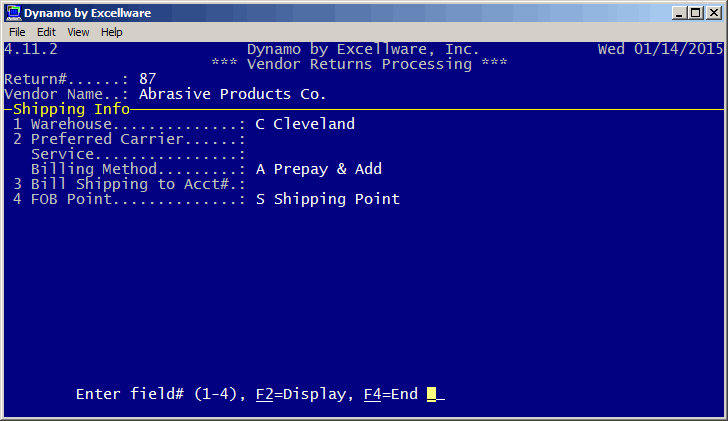Maximize the Dynamo window
The width and height of the screenshot is (728, 421).
(696, 13)
